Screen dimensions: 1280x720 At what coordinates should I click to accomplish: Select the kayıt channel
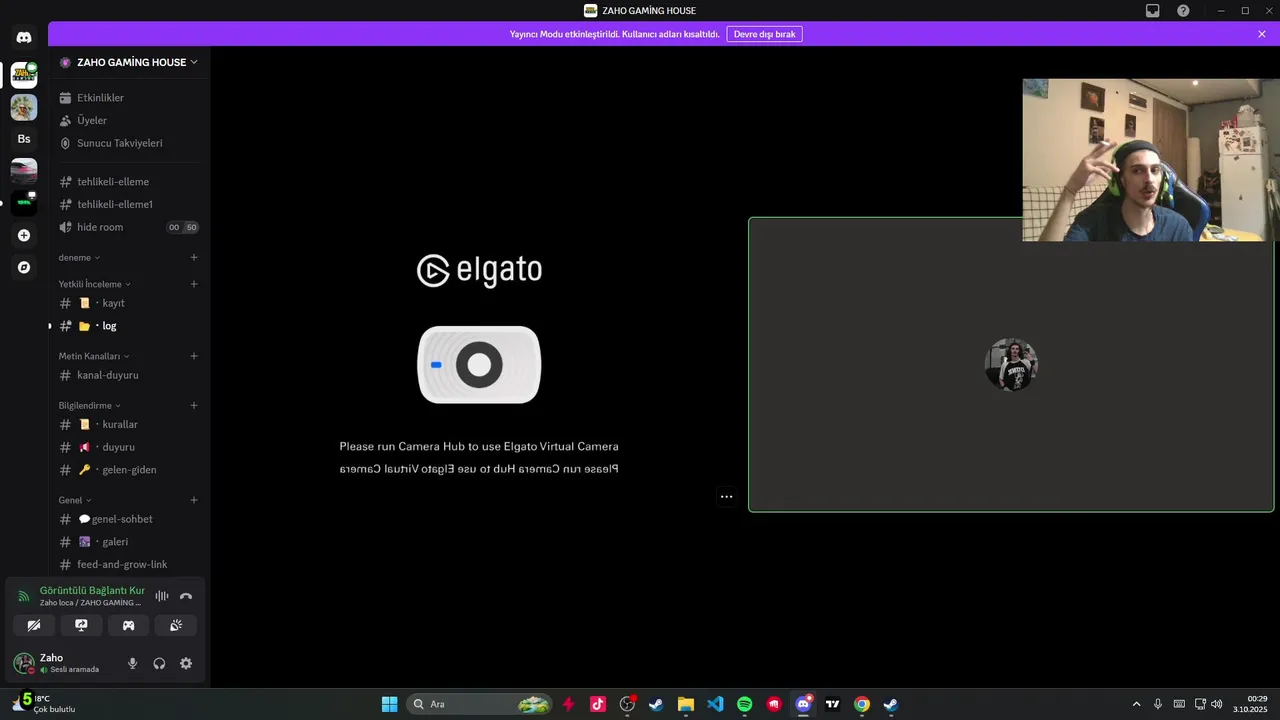[x=128, y=303]
